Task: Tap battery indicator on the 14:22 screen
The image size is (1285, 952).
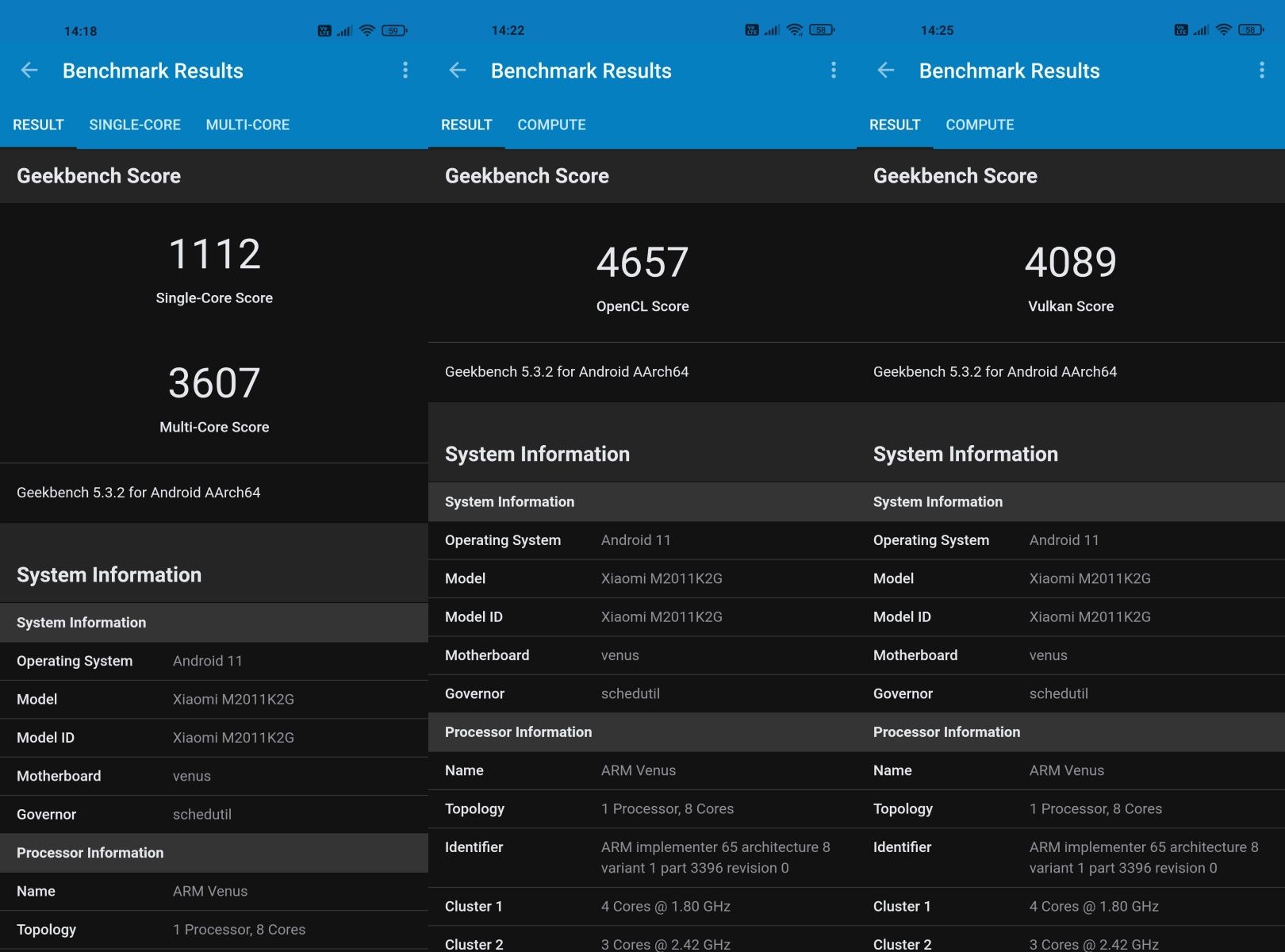Action: [x=823, y=30]
